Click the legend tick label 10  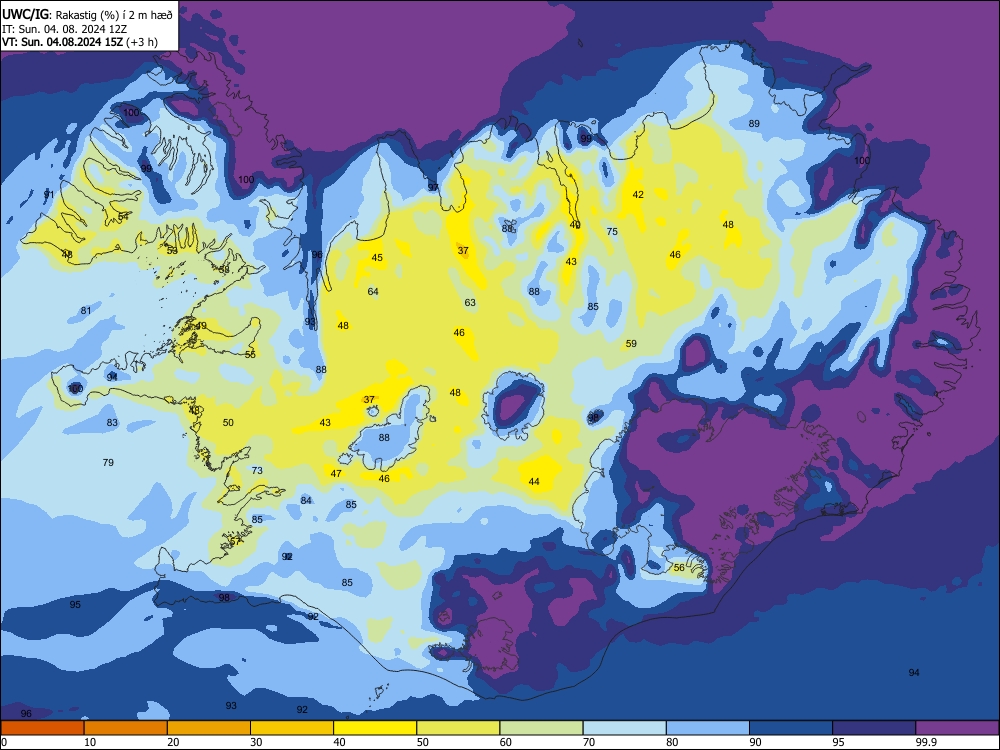[90, 742]
